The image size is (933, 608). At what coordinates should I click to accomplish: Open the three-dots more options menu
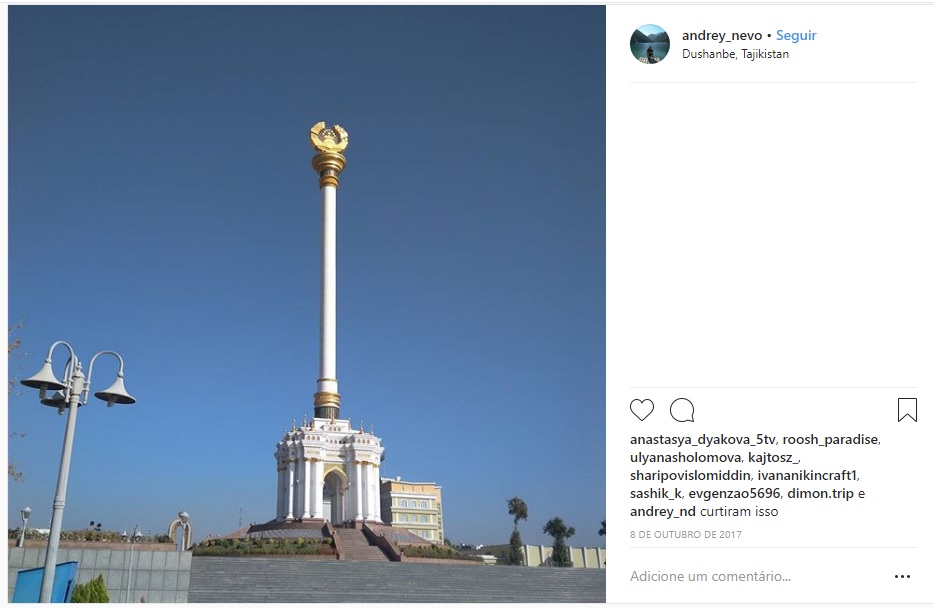click(902, 576)
